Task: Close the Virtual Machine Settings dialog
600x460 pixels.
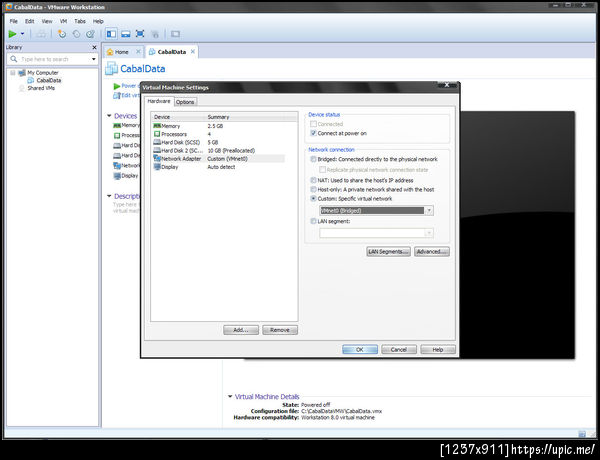Action: [x=447, y=85]
